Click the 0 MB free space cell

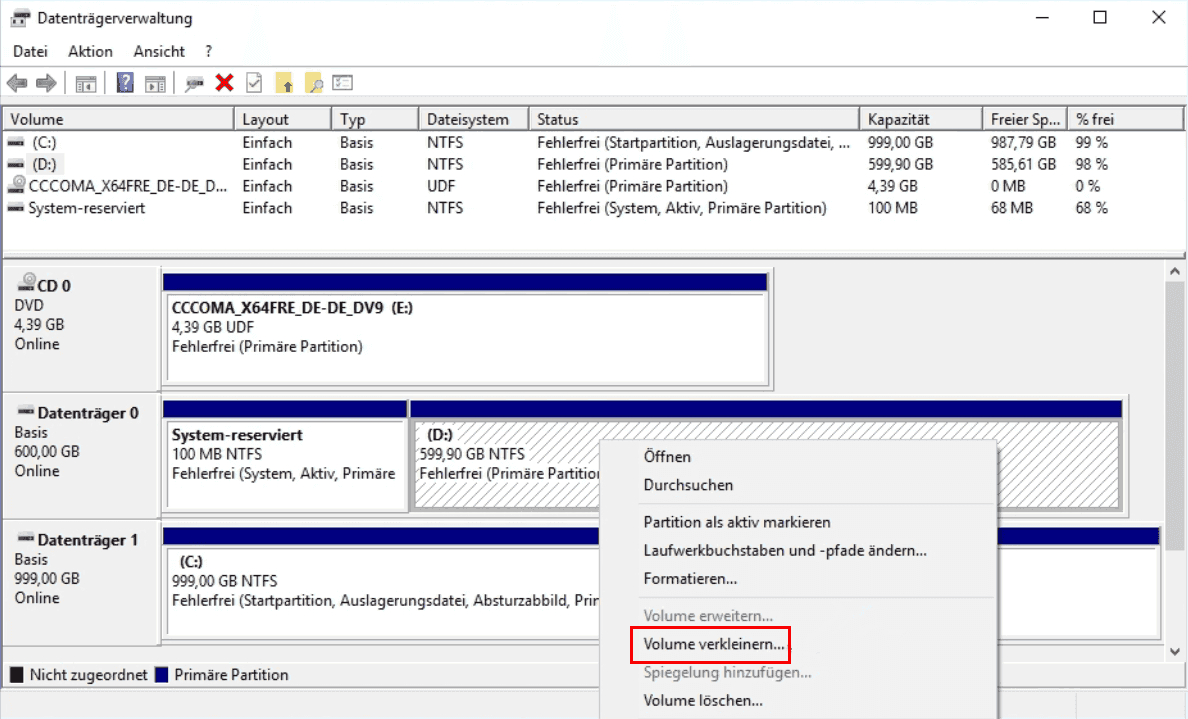[1008, 186]
